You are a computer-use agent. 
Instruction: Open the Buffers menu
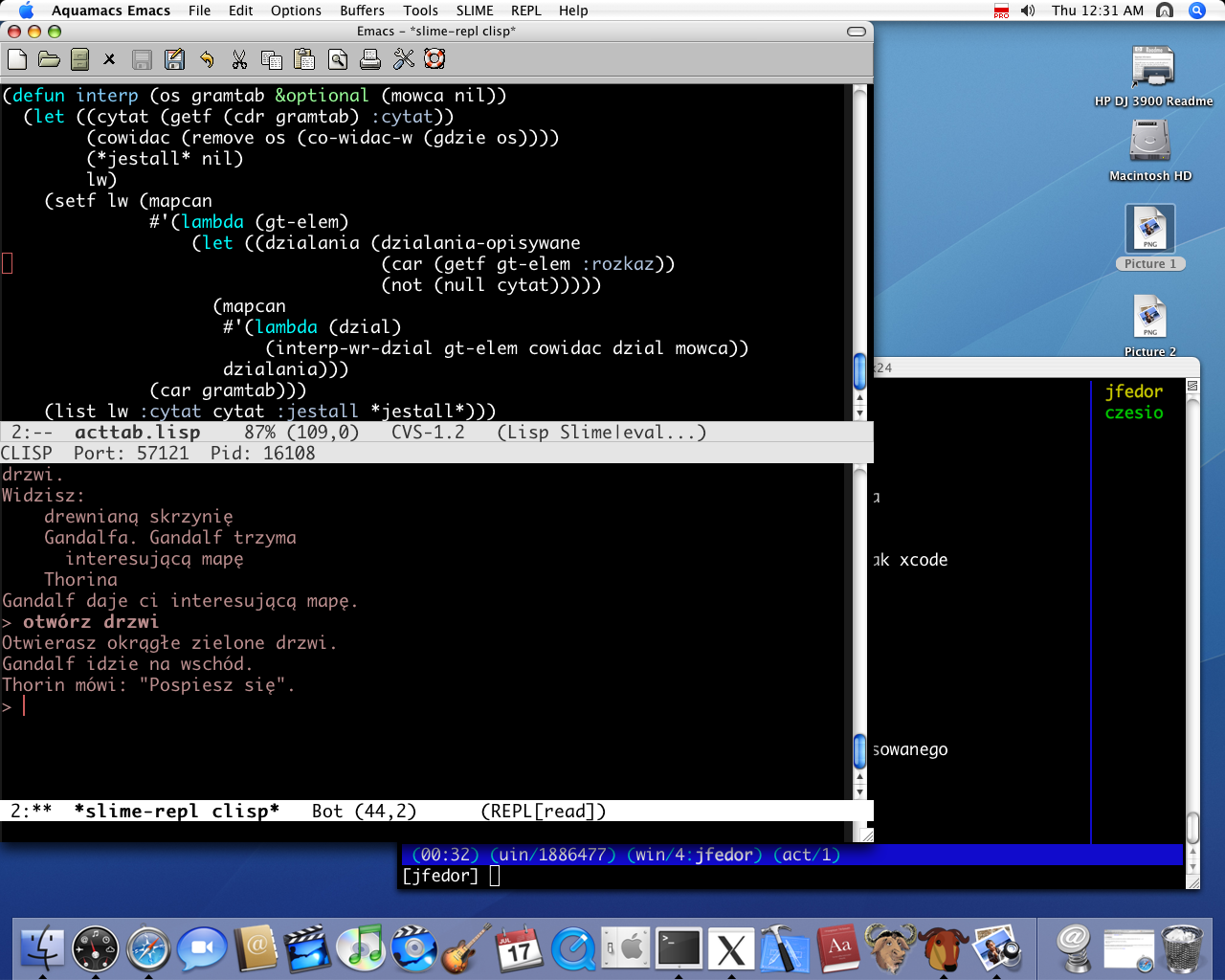coord(362,11)
